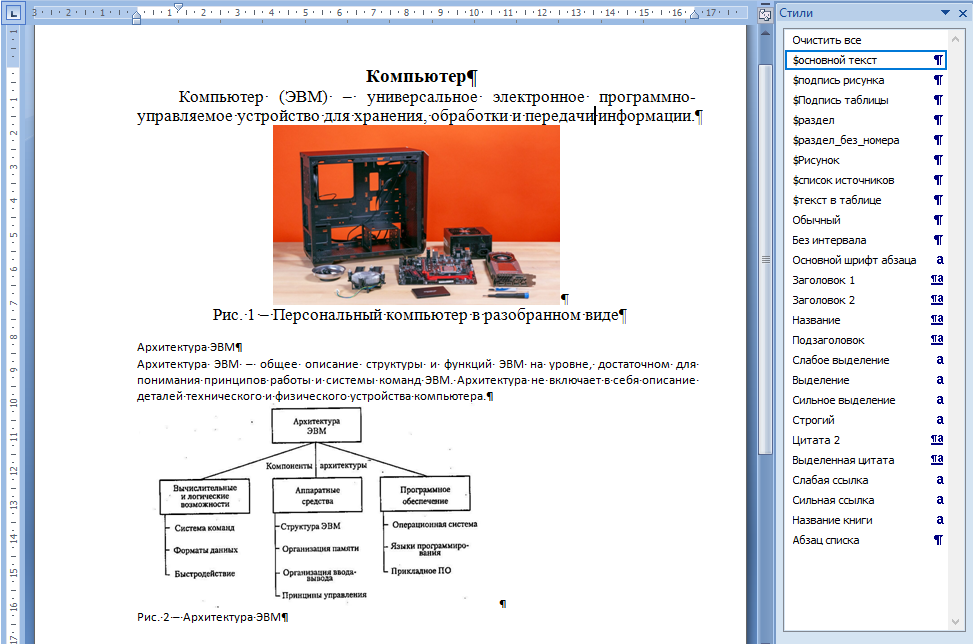Close the Стили pane
The height and width of the screenshot is (644, 973).
(x=962, y=13)
